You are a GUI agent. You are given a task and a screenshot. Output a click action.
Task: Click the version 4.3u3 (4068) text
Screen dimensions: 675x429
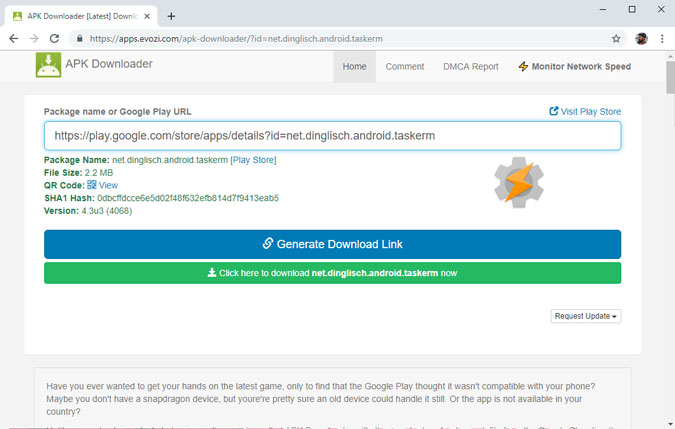point(107,211)
